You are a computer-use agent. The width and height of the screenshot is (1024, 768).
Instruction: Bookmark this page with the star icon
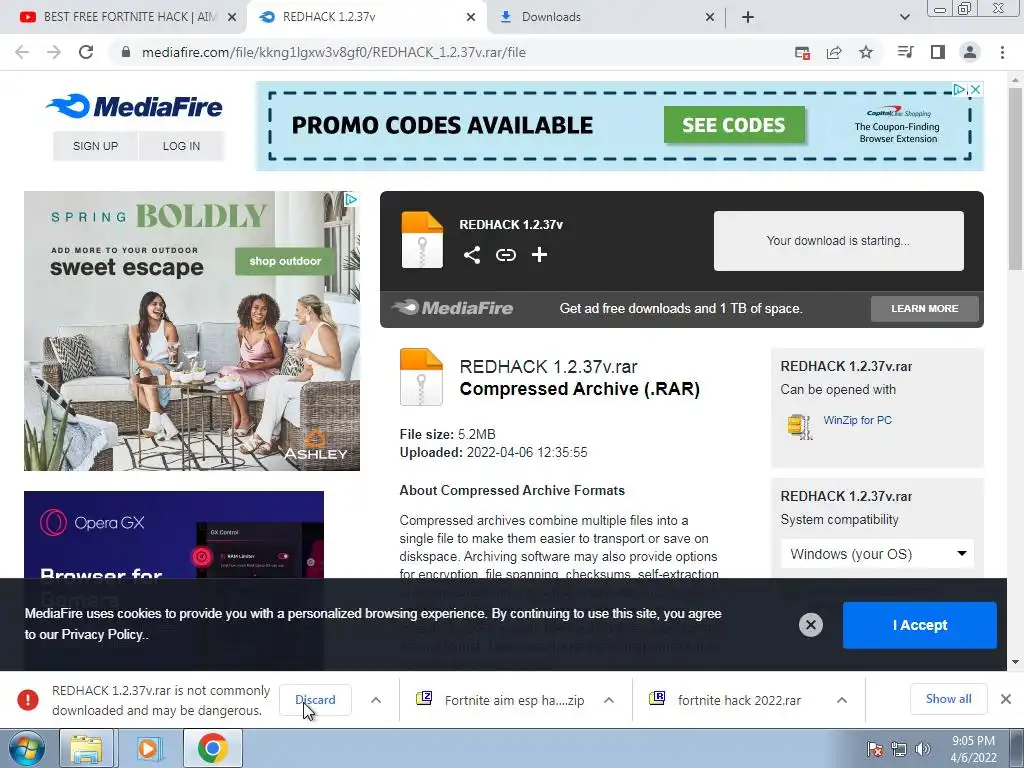coord(866,52)
